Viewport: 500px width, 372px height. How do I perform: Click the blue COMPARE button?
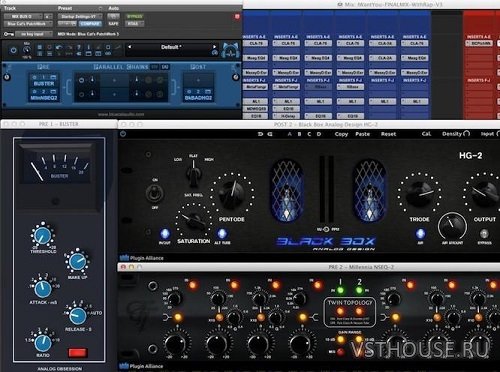[90, 24]
